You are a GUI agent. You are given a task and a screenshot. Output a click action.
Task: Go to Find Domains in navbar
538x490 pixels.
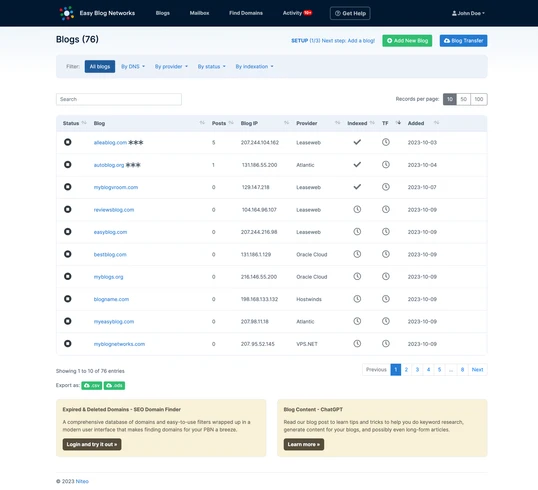246,13
